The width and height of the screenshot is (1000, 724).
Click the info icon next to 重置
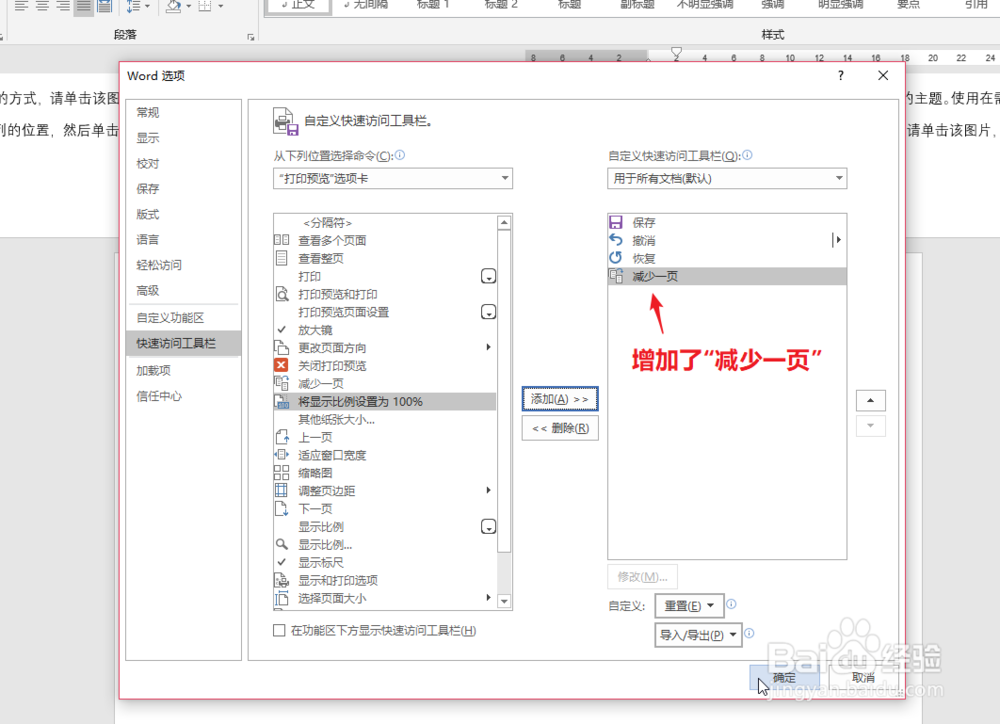click(x=732, y=604)
